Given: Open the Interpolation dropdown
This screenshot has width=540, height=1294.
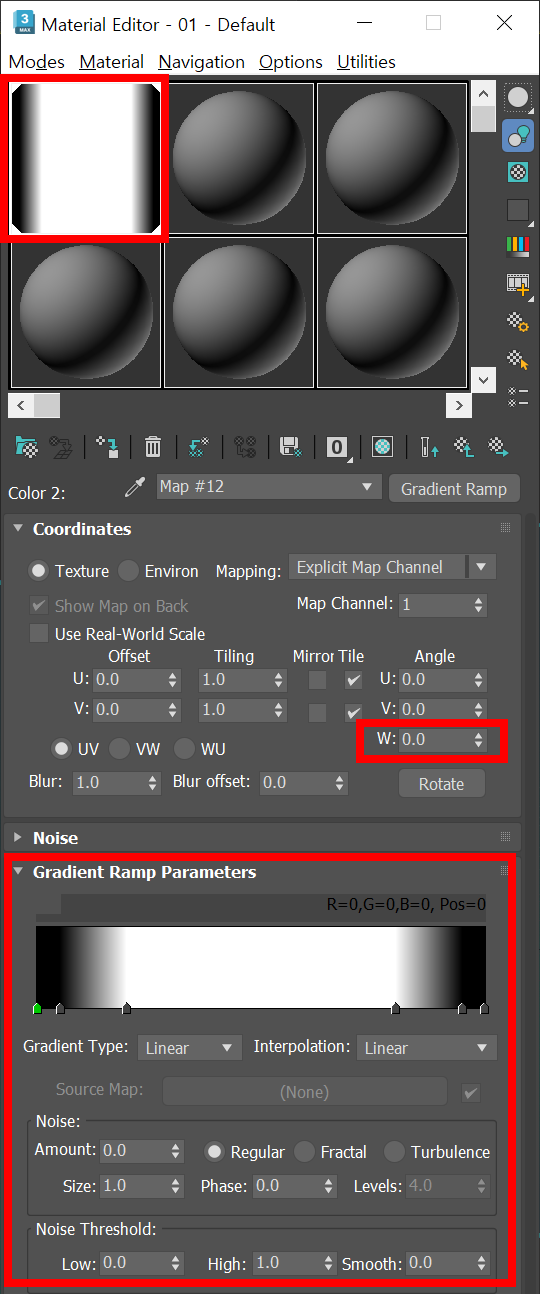Looking at the screenshot, I should click(427, 1048).
